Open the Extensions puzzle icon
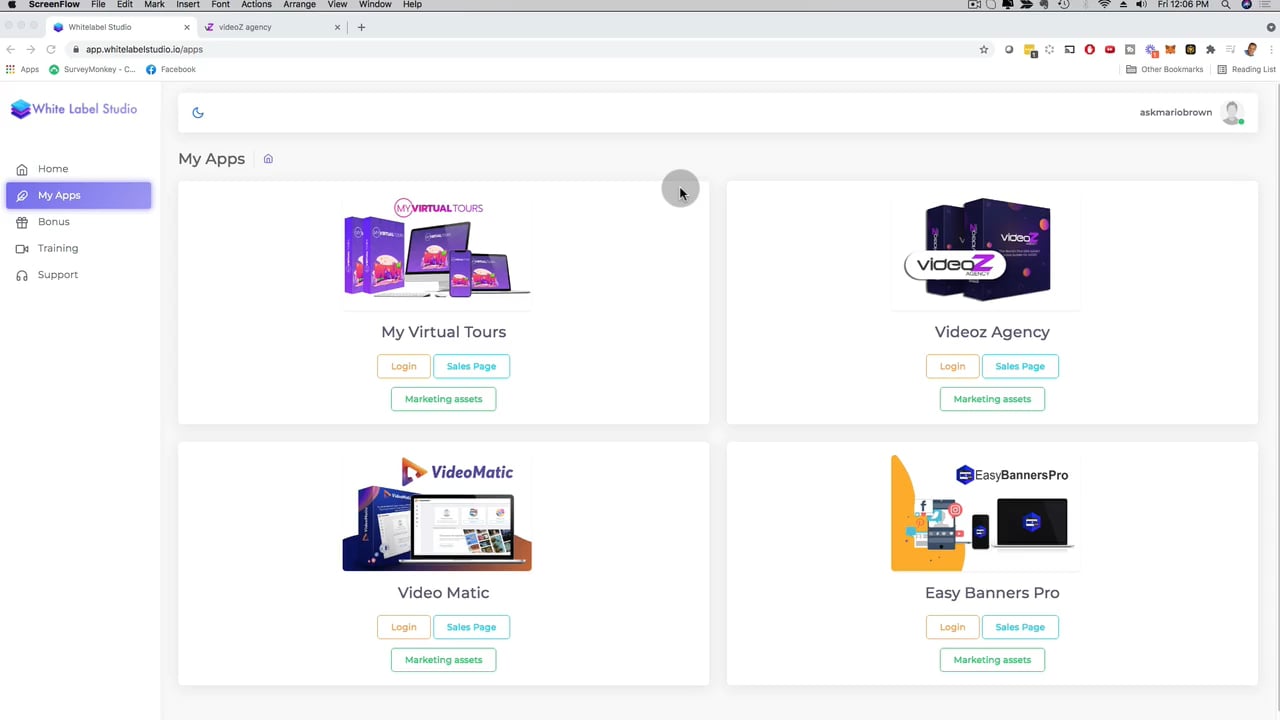 [x=1210, y=49]
